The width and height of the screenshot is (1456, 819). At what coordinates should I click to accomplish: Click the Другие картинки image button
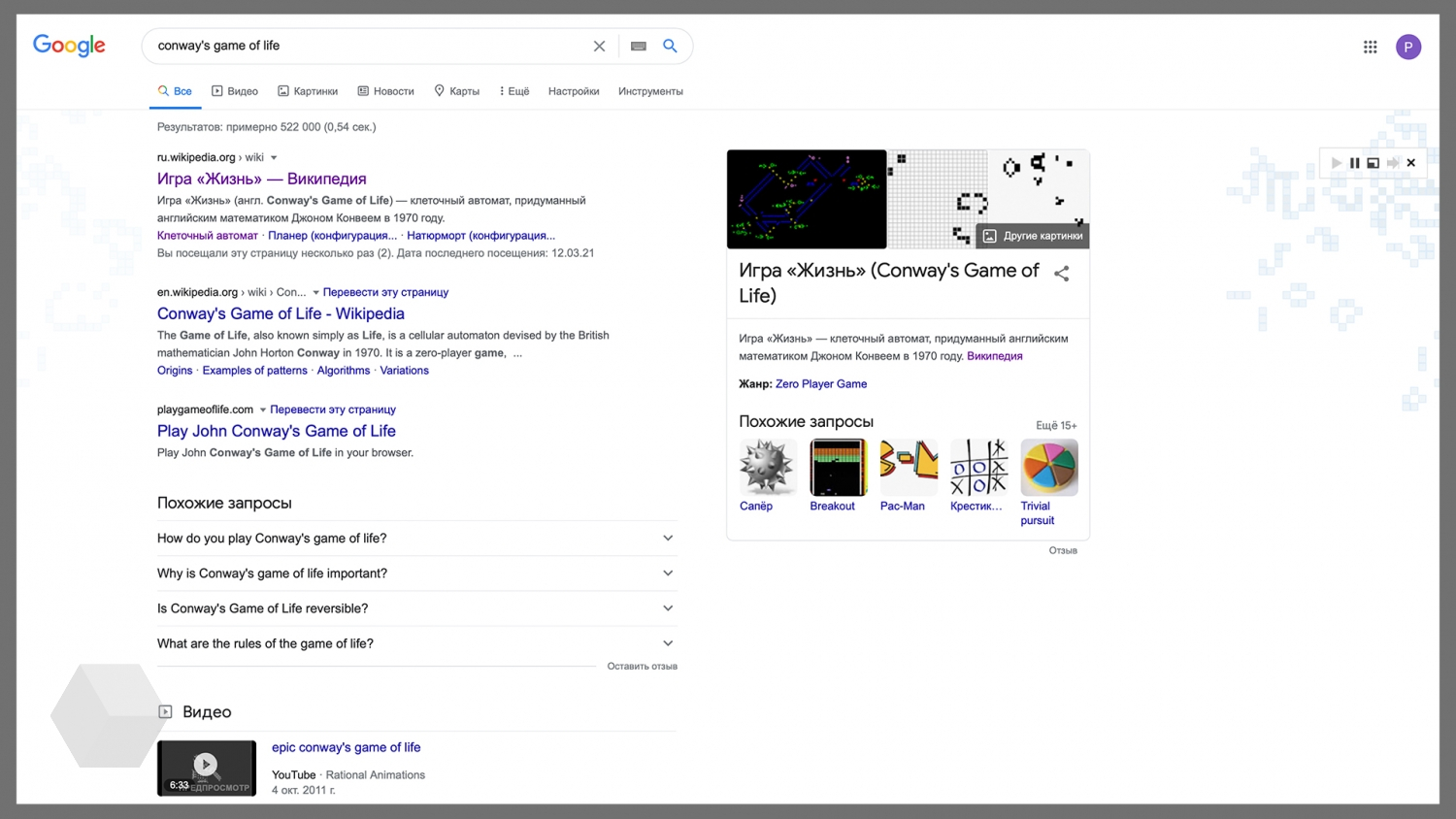tap(1032, 236)
